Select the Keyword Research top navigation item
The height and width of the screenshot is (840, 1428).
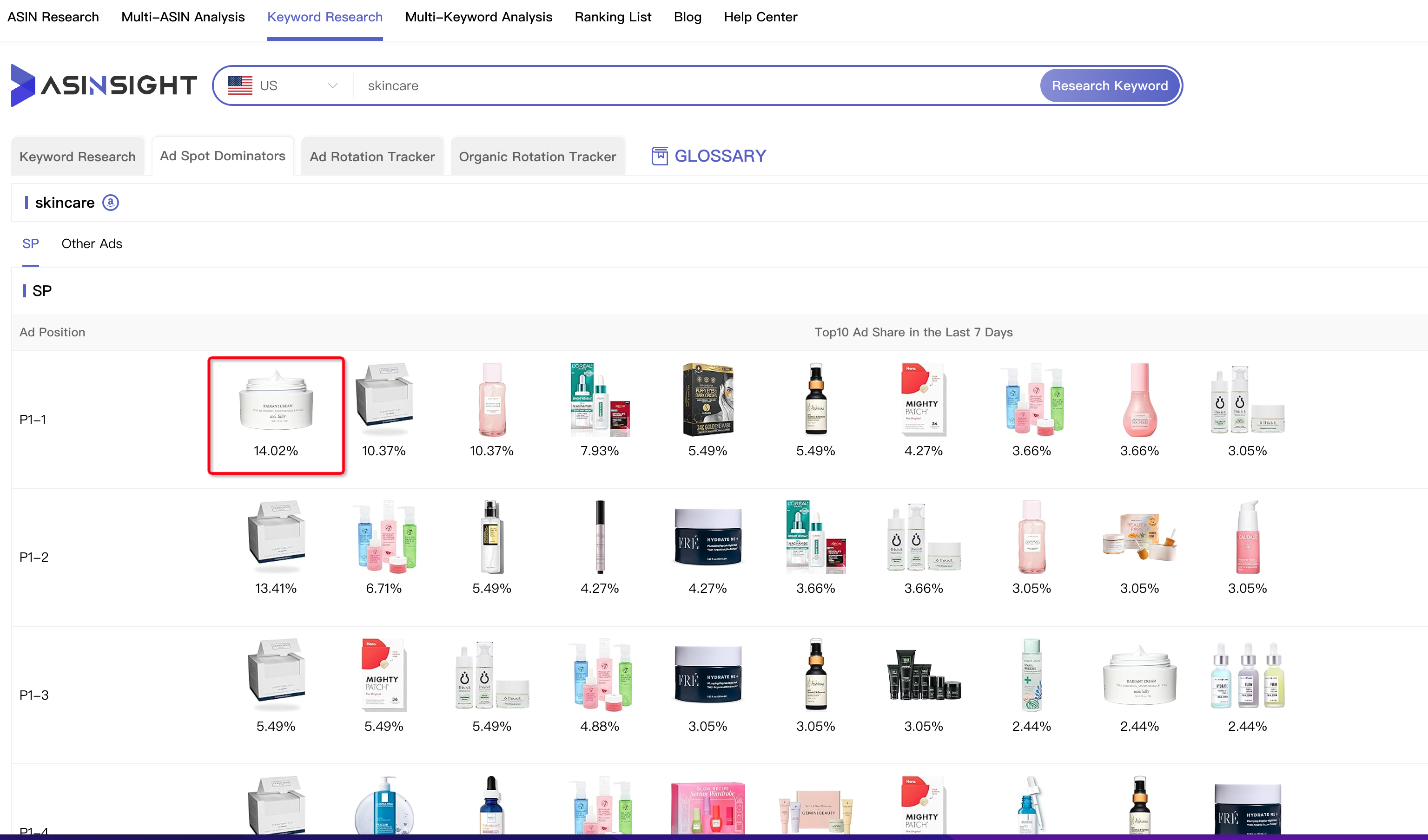[x=325, y=17]
